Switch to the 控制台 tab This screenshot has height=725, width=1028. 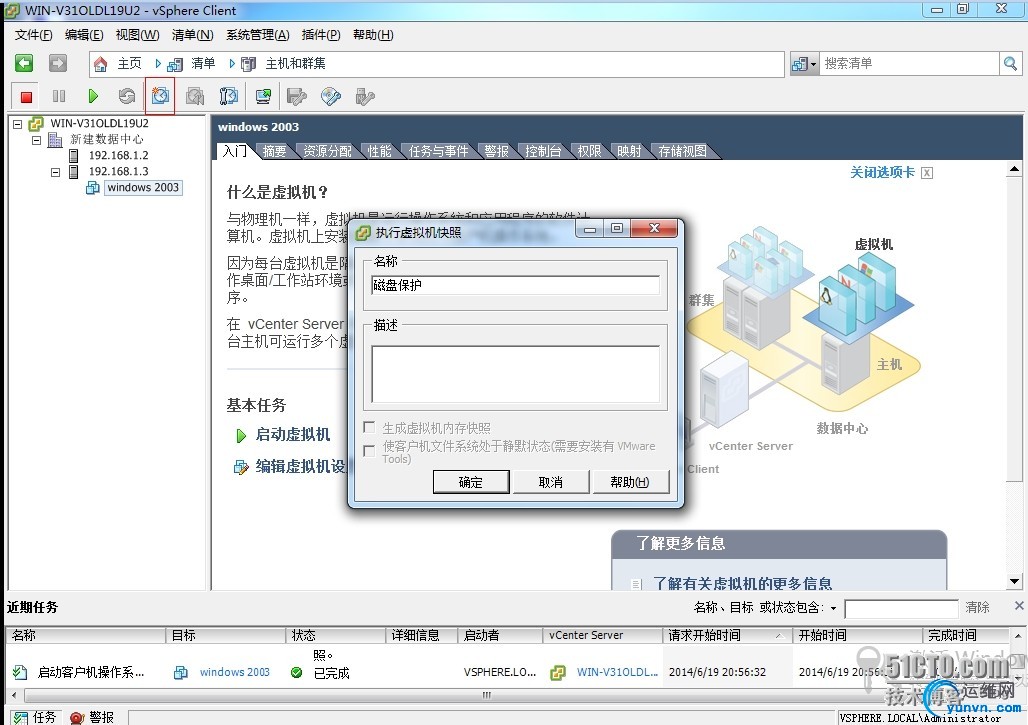543,151
